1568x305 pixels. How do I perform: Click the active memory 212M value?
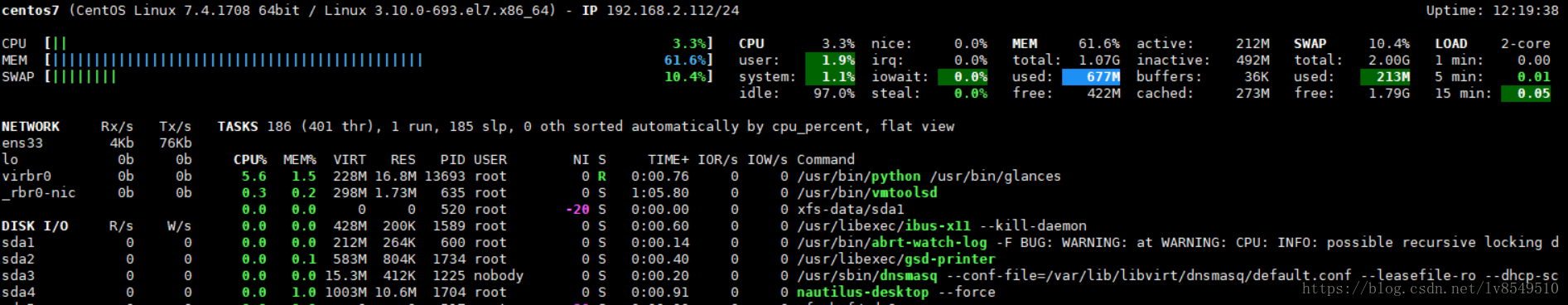point(1252,43)
